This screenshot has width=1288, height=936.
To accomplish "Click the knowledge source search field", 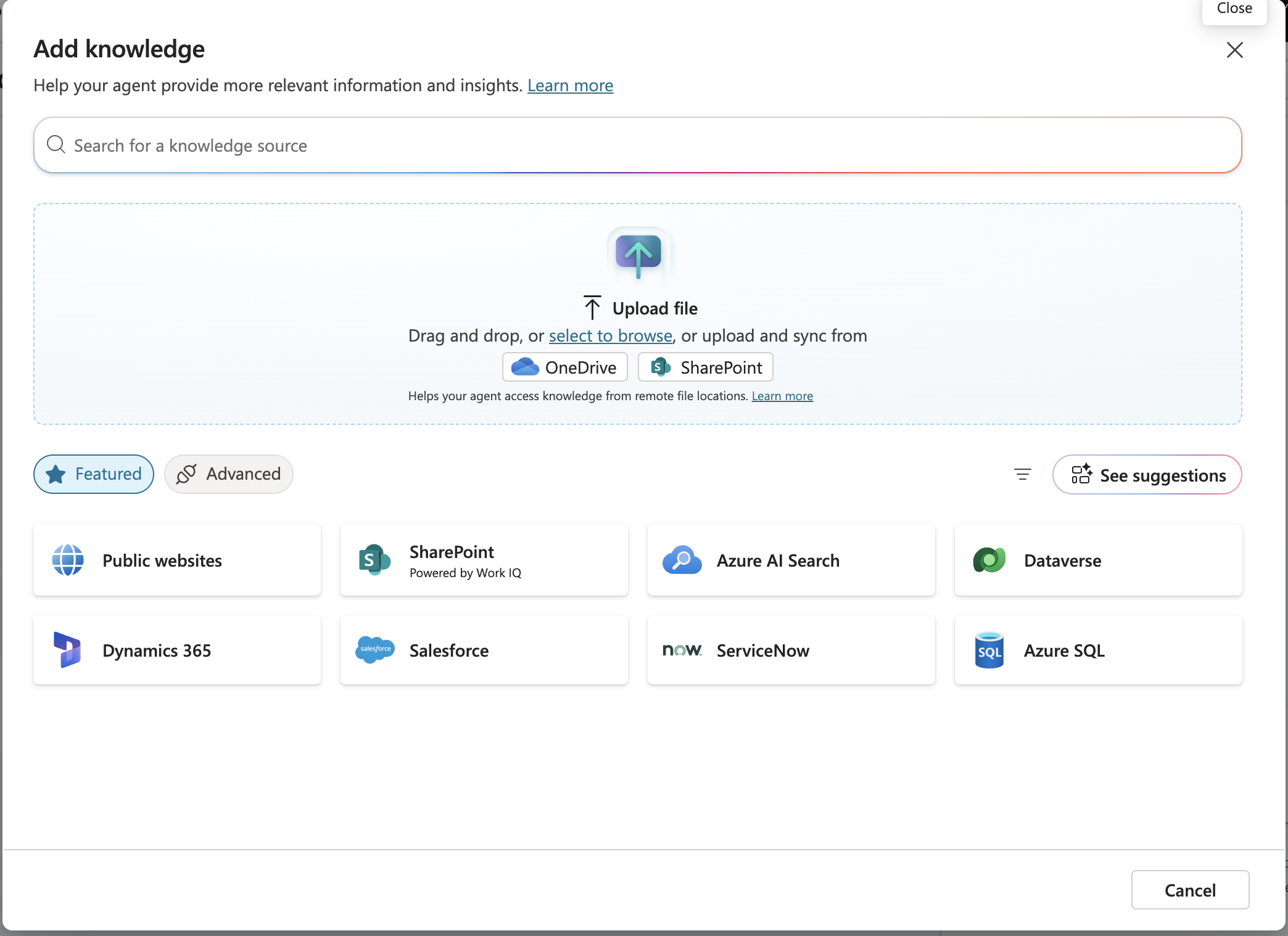I will pyautogui.click(x=370, y=146).
